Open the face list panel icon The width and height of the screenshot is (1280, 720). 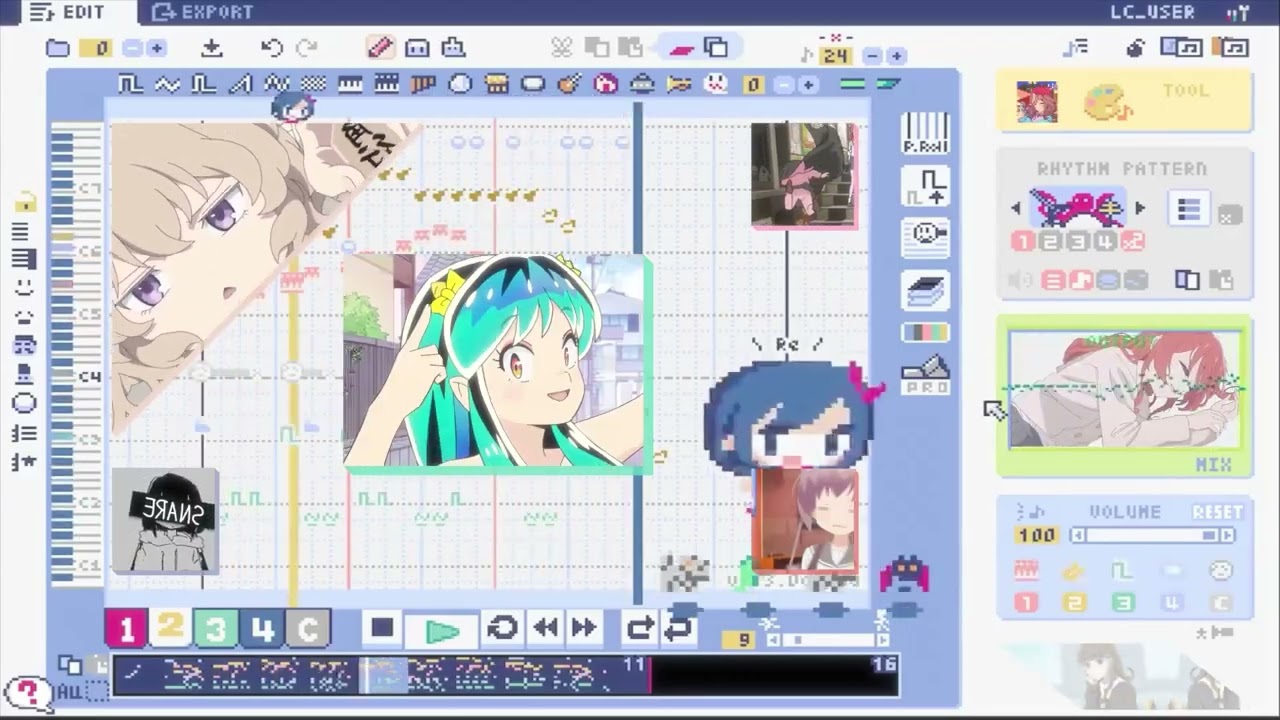pos(925,238)
